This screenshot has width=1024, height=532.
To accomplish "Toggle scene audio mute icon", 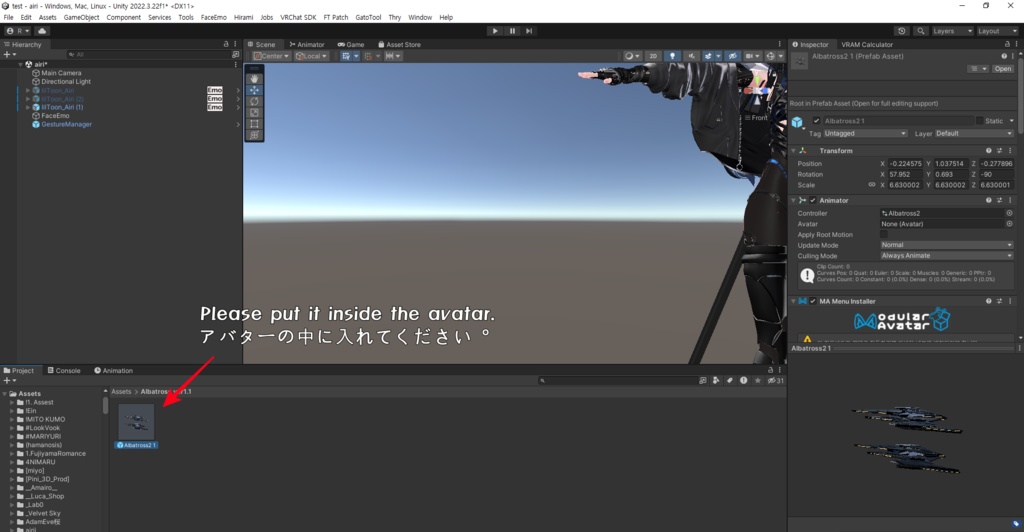I will tap(691, 56).
